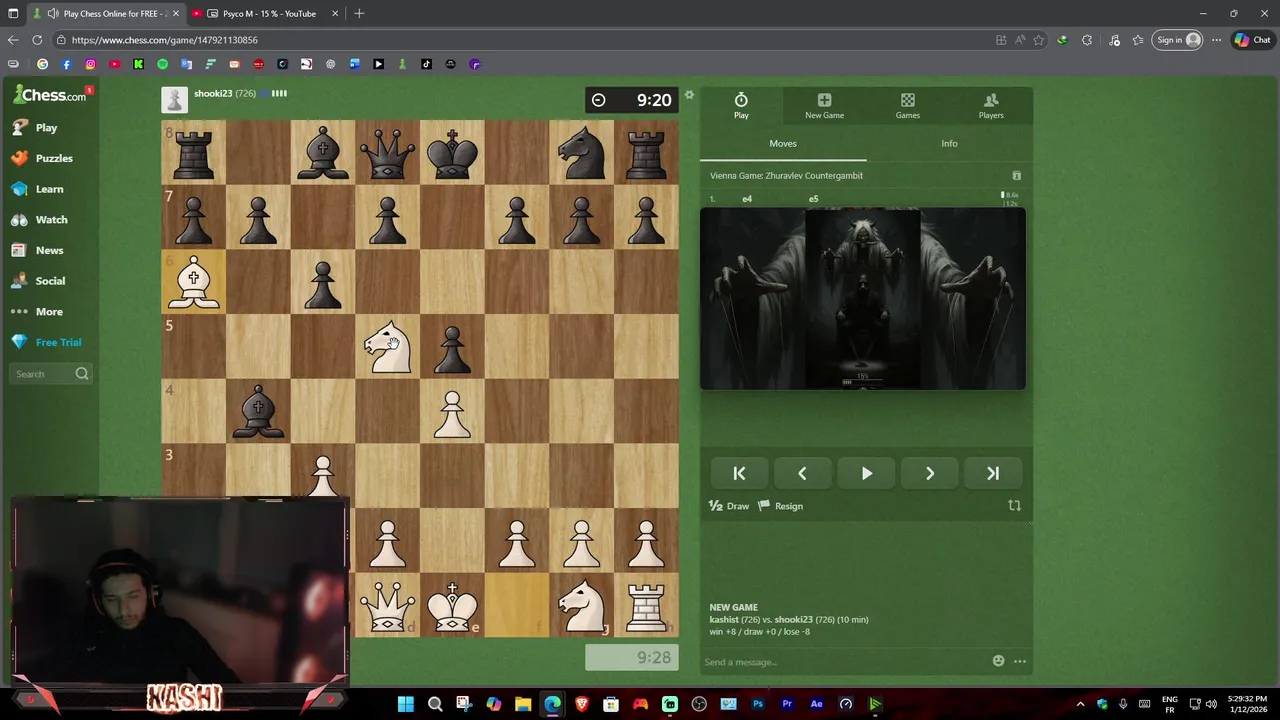Show hidden system tray icons
The image size is (1280, 720).
pos(1080,704)
